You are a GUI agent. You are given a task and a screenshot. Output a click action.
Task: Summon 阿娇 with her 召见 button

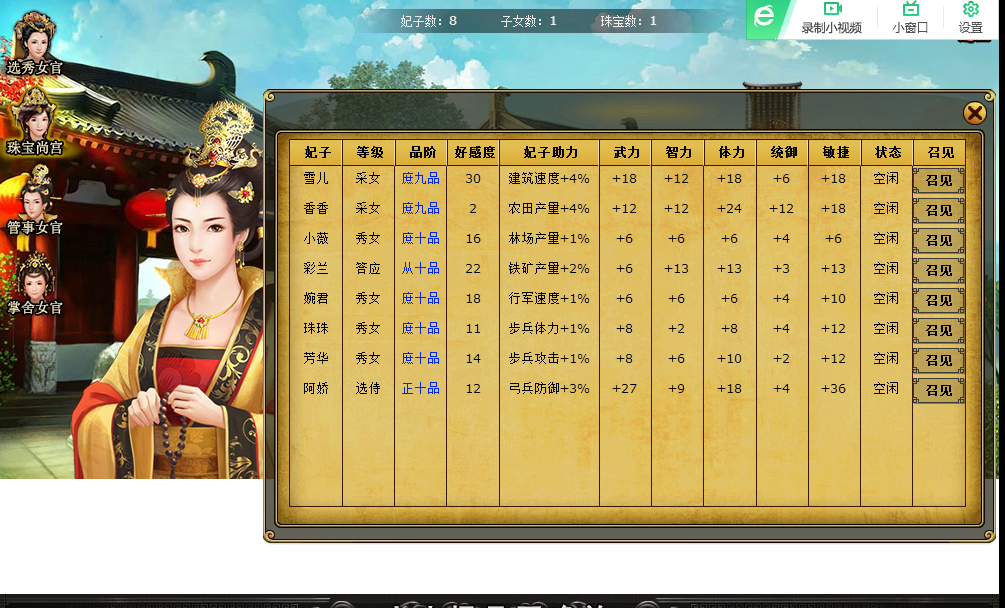[x=939, y=390]
